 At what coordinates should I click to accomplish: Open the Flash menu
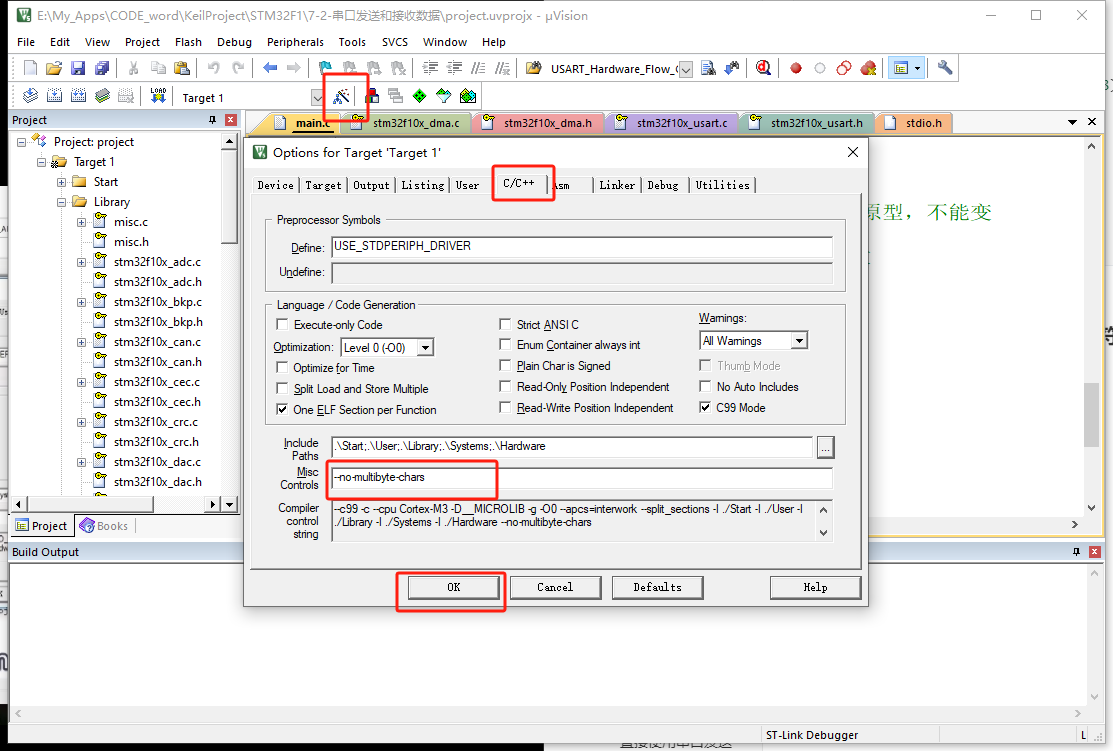[x=188, y=42]
